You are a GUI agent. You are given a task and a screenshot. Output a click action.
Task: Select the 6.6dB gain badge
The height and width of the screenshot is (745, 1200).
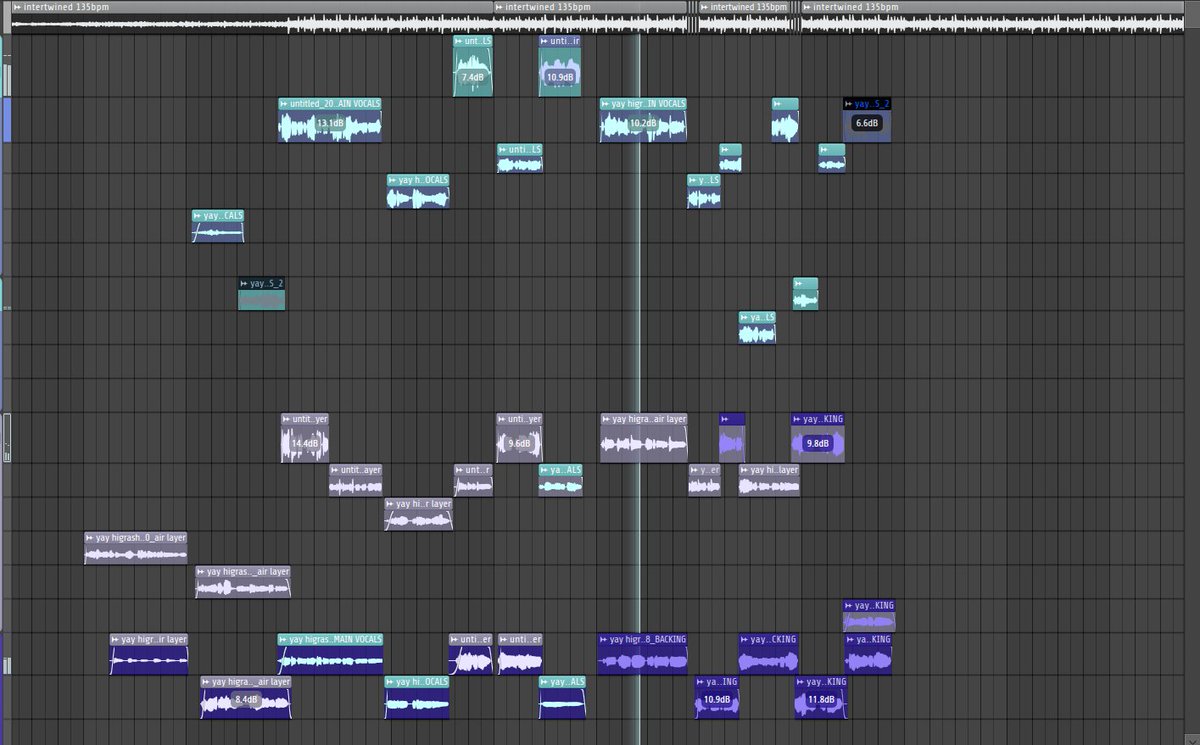(x=866, y=123)
